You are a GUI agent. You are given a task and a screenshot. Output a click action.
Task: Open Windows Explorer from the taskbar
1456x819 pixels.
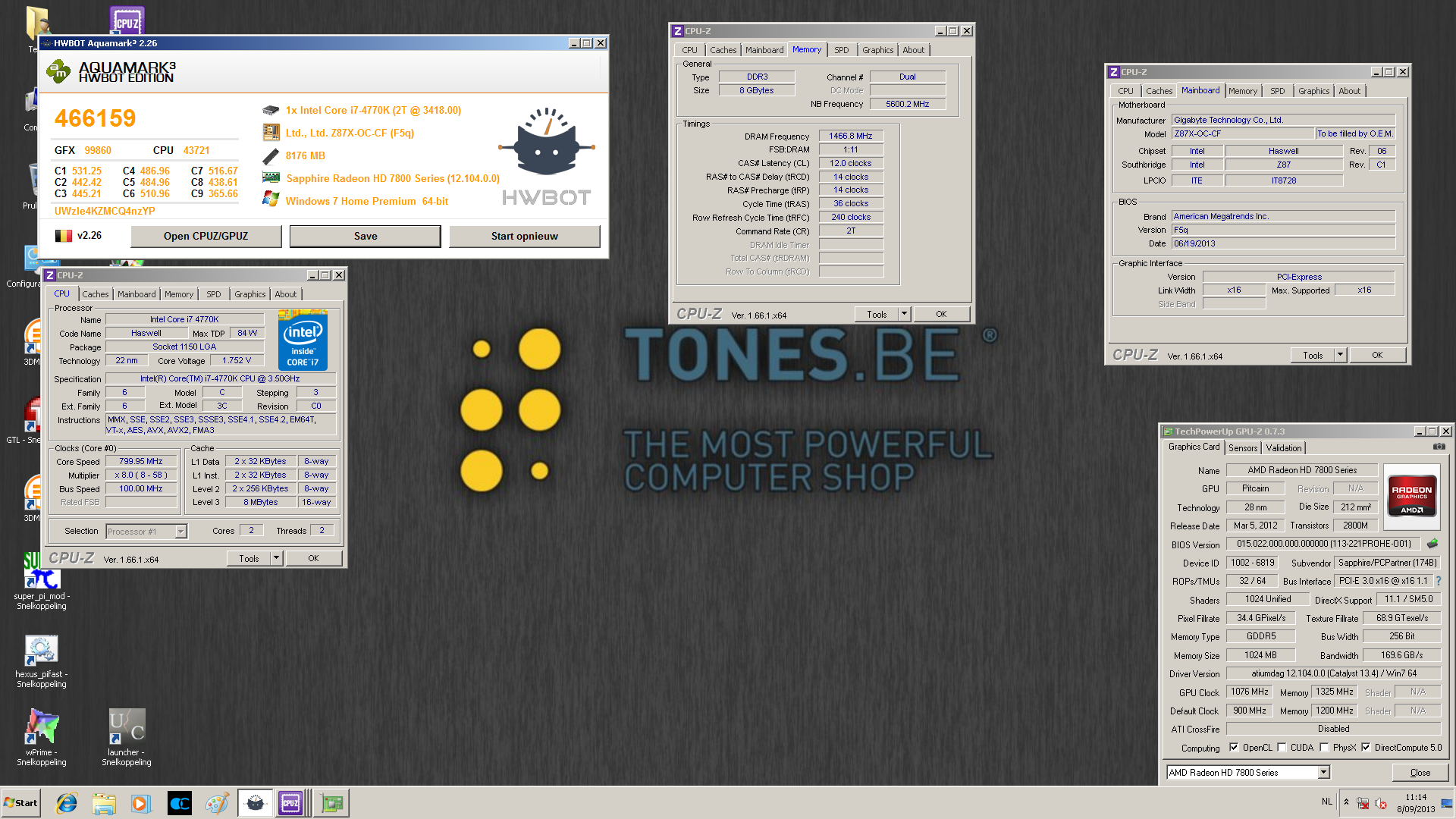[104, 803]
